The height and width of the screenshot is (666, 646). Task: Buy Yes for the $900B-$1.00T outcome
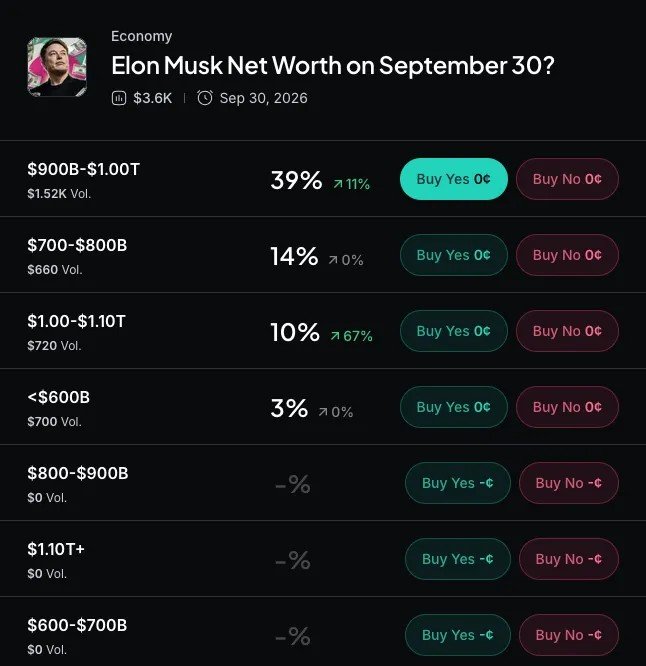point(454,179)
